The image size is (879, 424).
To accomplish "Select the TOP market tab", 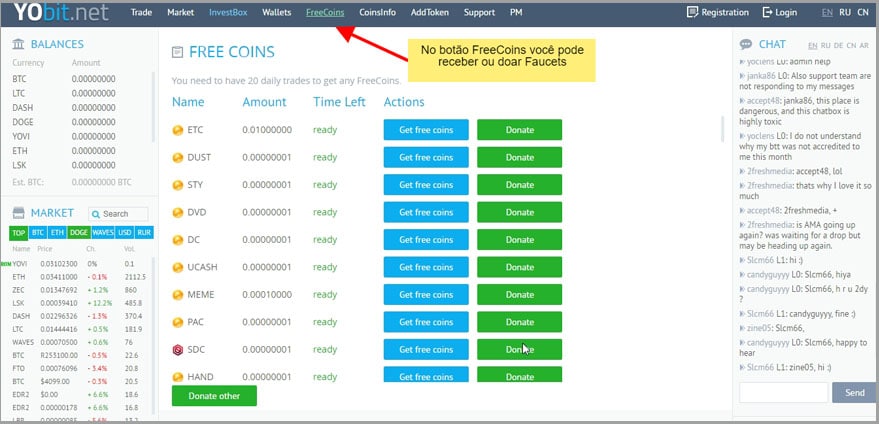I will click(19, 233).
